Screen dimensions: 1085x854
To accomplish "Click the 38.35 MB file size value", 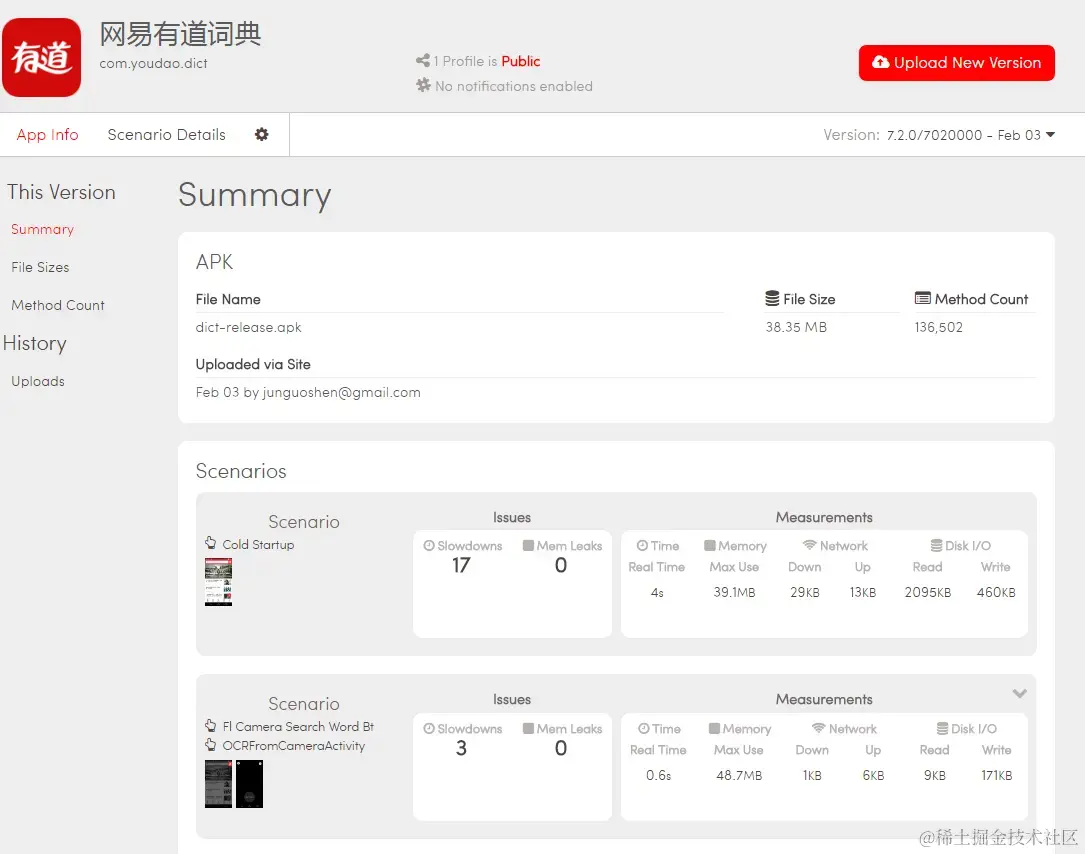I will click(x=796, y=327).
